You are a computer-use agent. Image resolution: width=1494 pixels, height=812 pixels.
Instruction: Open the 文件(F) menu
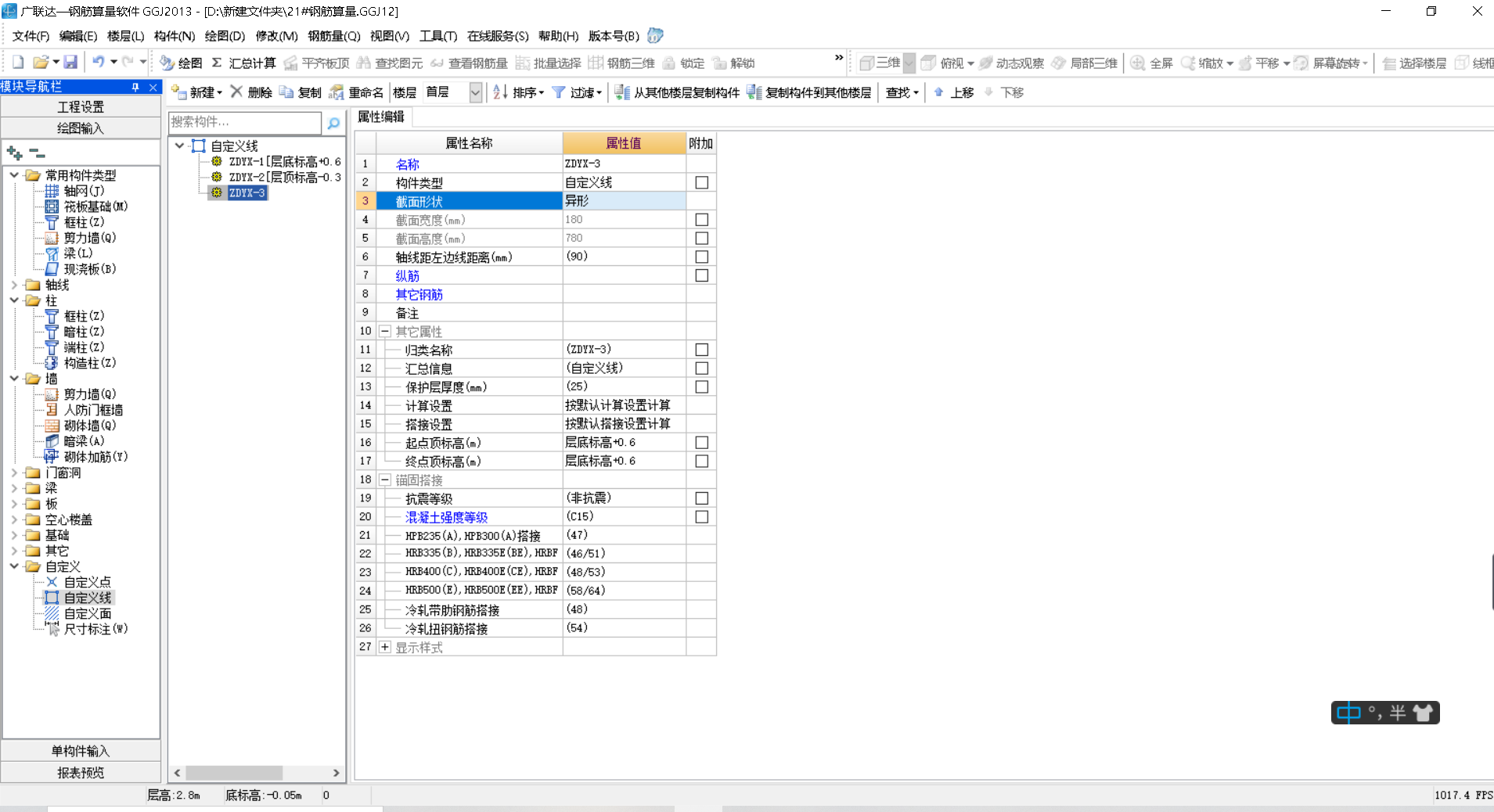pyautogui.click(x=31, y=36)
